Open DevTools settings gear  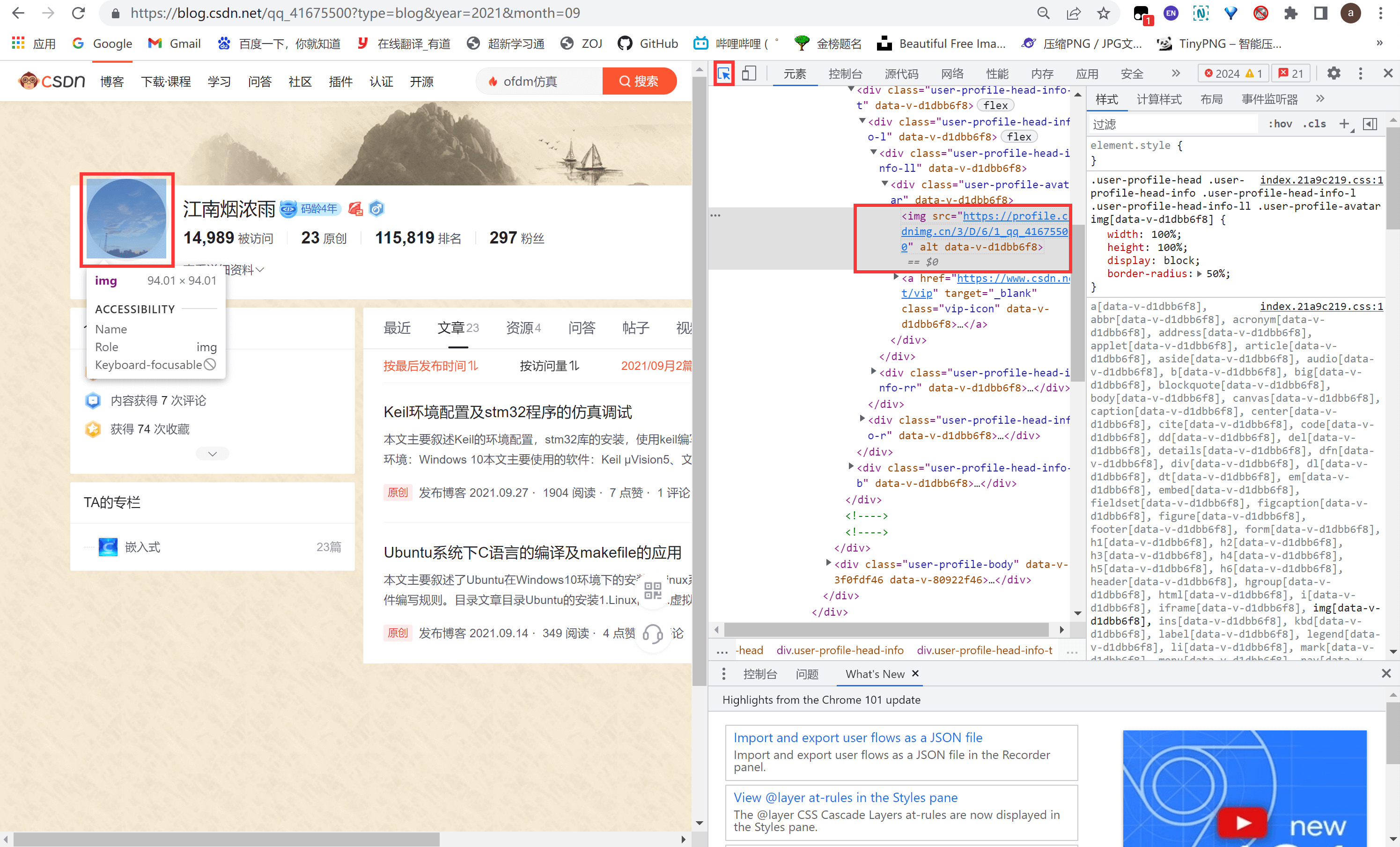[x=1334, y=74]
